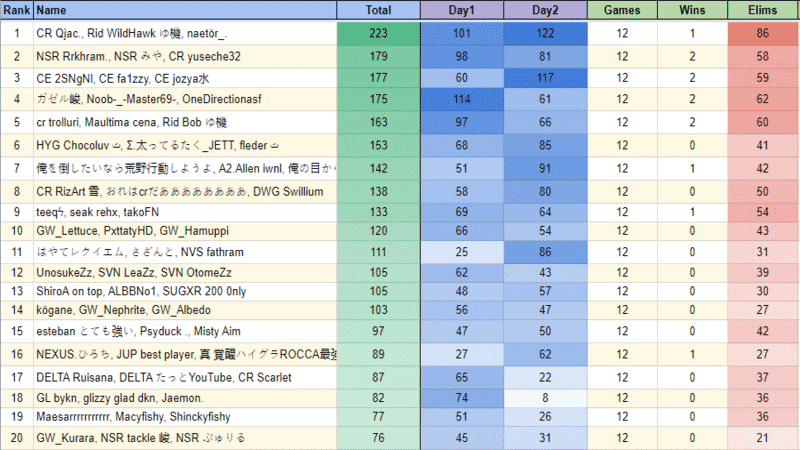This screenshot has width=800, height=450.
Task: Click Day1 value 25
Action: pyautogui.click(x=462, y=252)
